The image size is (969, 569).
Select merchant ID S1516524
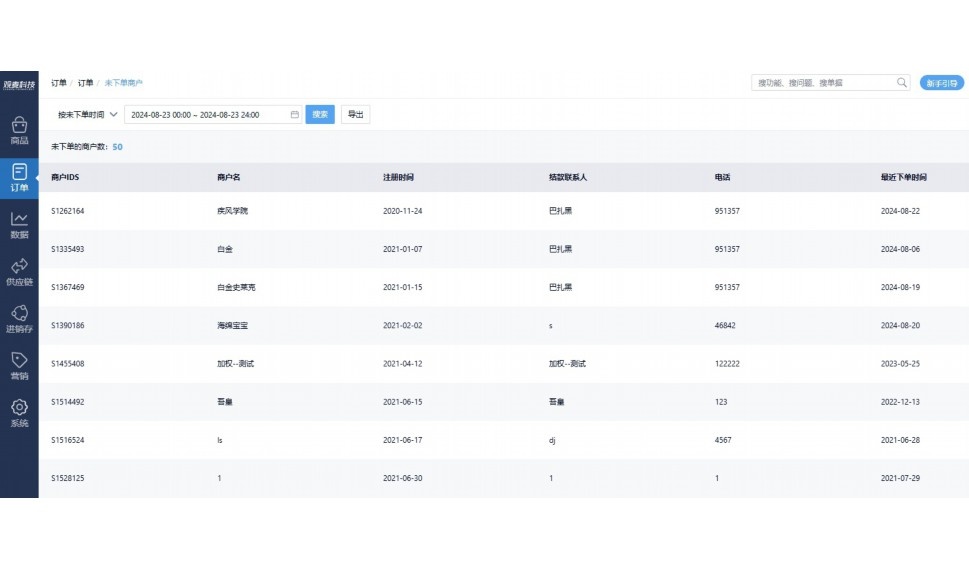point(67,440)
